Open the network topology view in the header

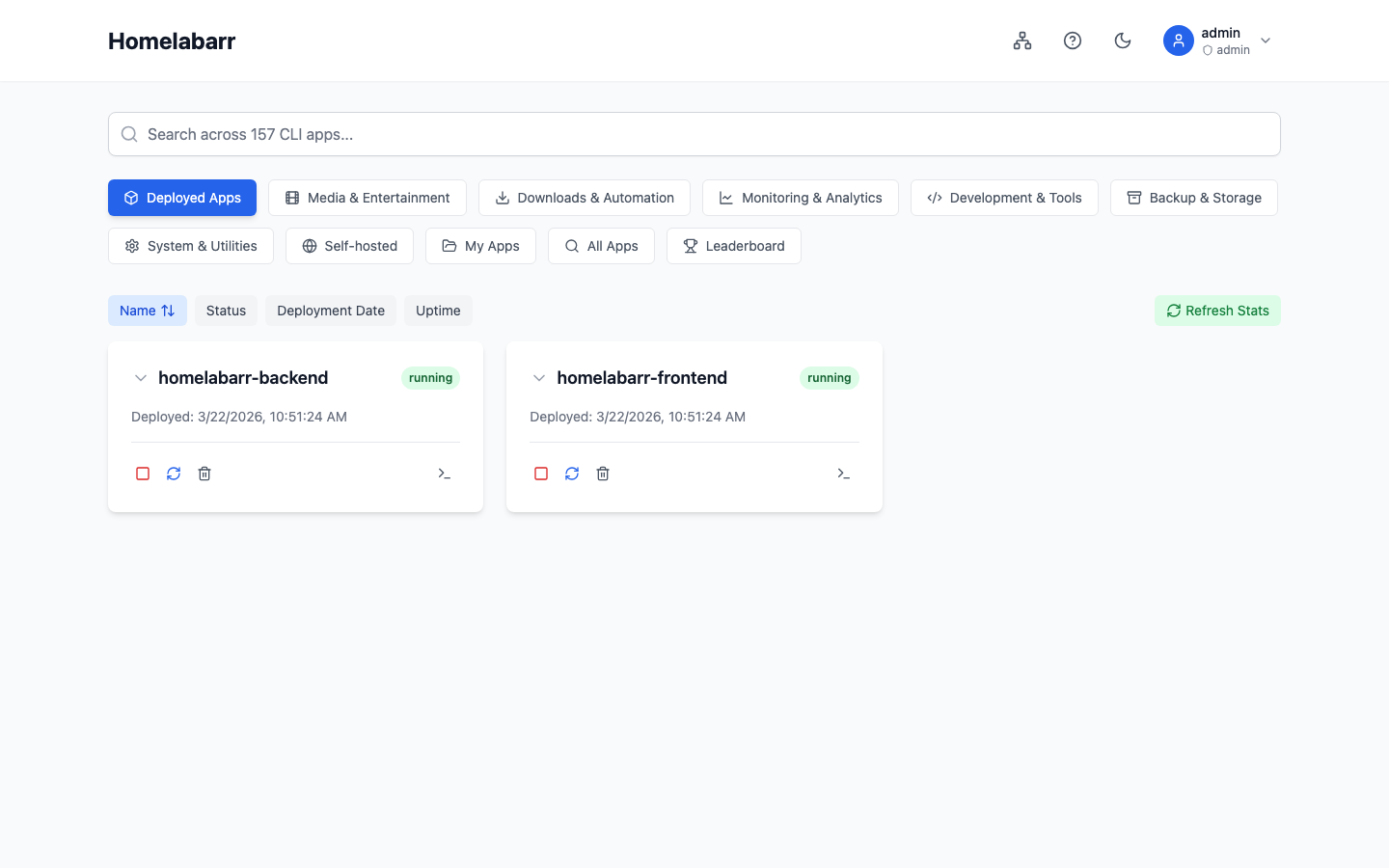tap(1022, 41)
